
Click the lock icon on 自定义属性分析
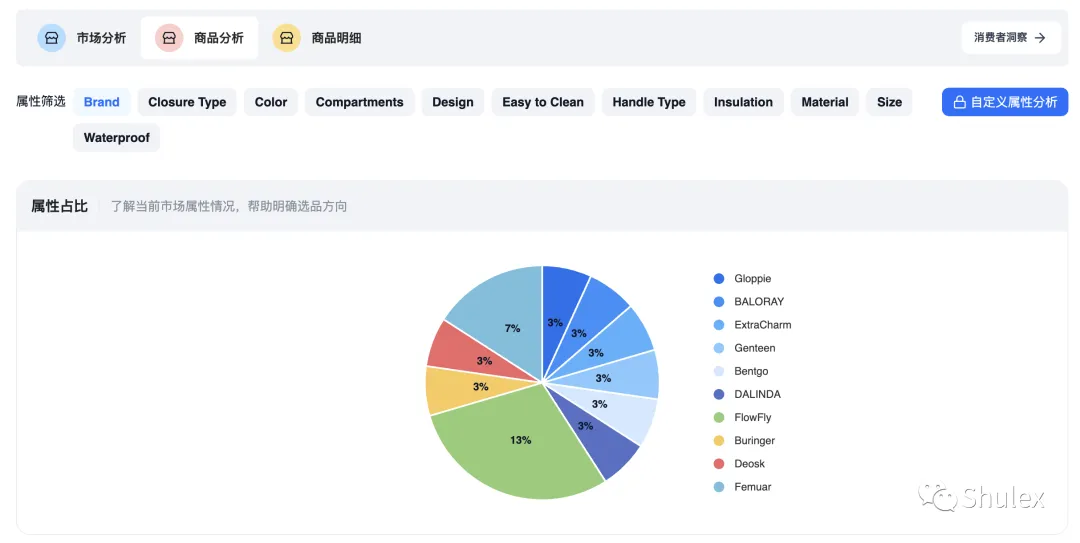point(959,102)
